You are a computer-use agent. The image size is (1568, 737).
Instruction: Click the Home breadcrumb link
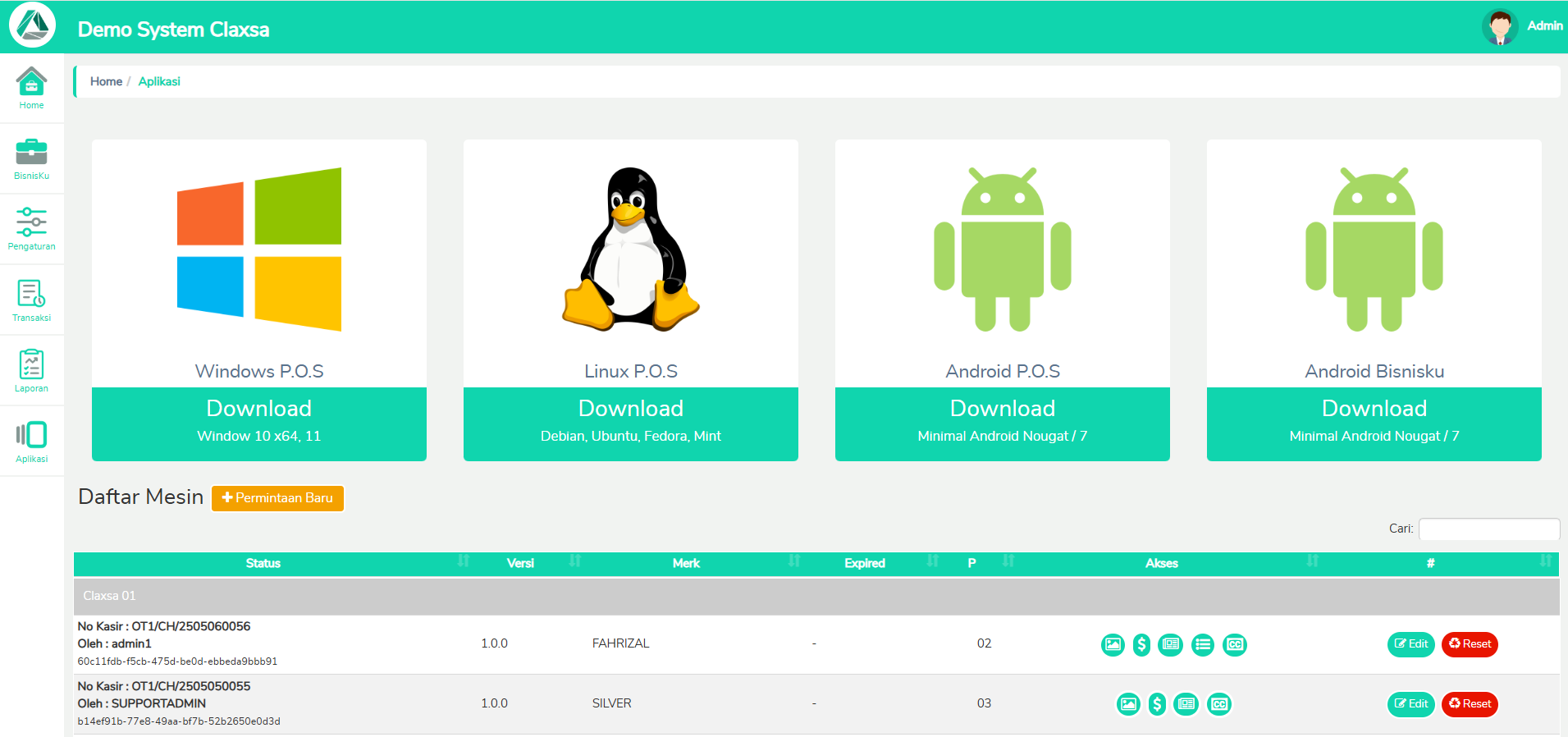[x=106, y=81]
